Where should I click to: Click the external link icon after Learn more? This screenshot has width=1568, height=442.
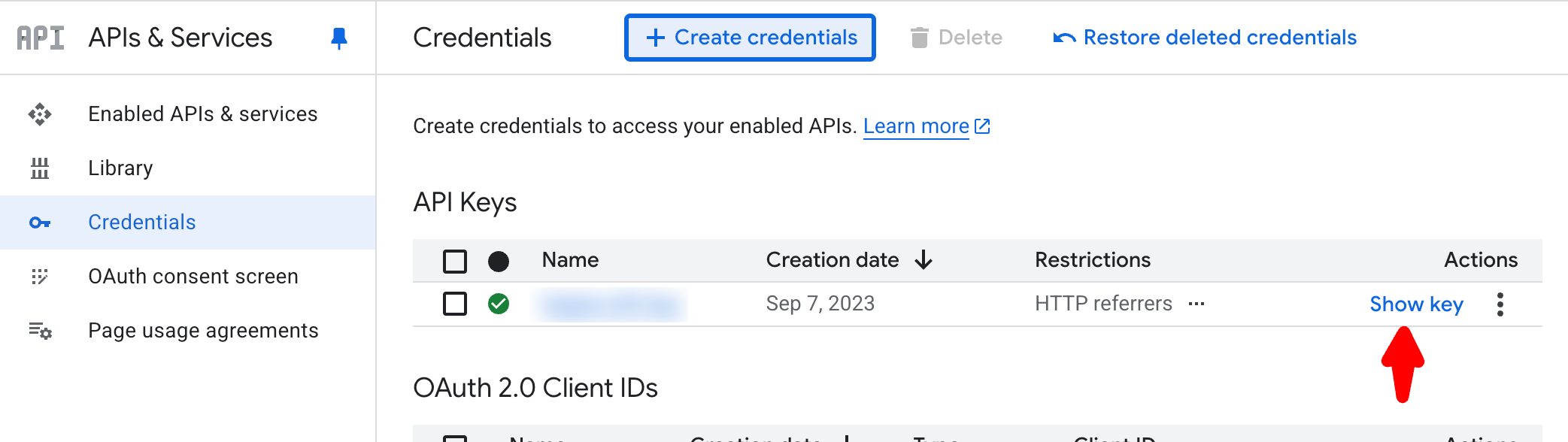coord(982,126)
